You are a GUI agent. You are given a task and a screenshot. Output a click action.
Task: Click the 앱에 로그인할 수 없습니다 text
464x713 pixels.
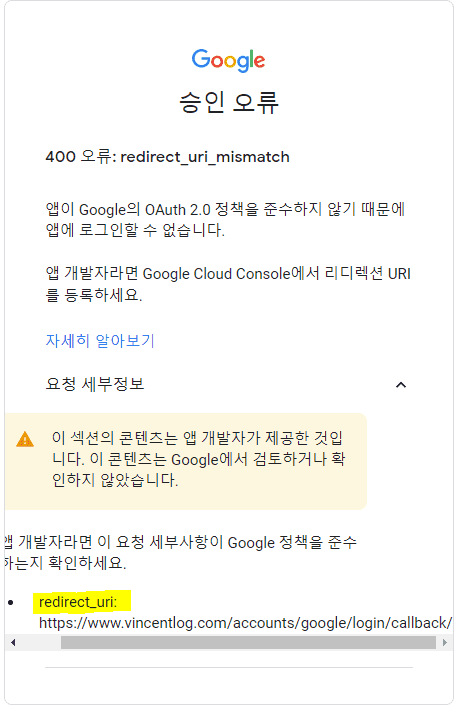pos(135,230)
